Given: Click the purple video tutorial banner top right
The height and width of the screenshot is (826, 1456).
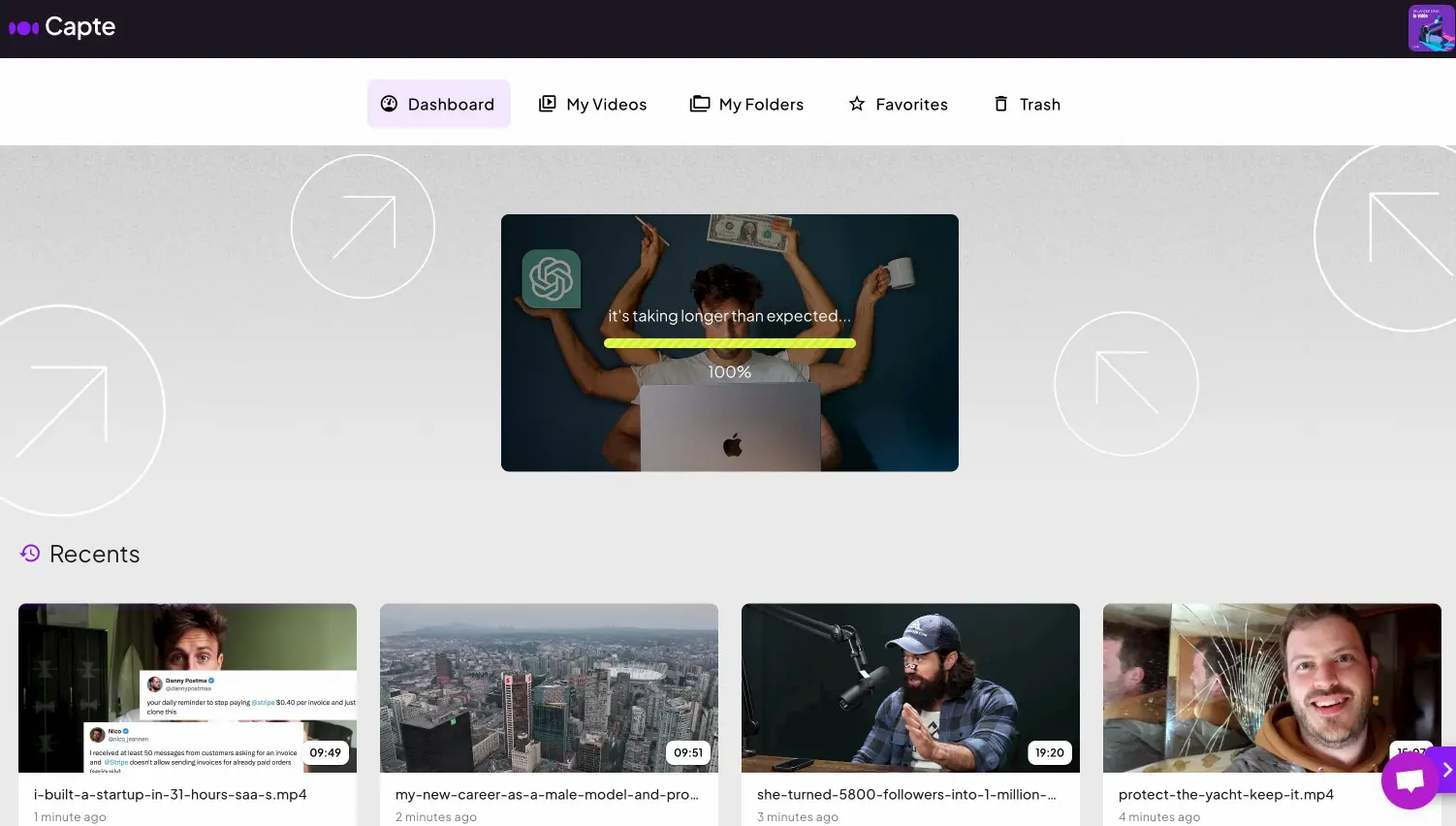Looking at the screenshot, I should (1431, 27).
